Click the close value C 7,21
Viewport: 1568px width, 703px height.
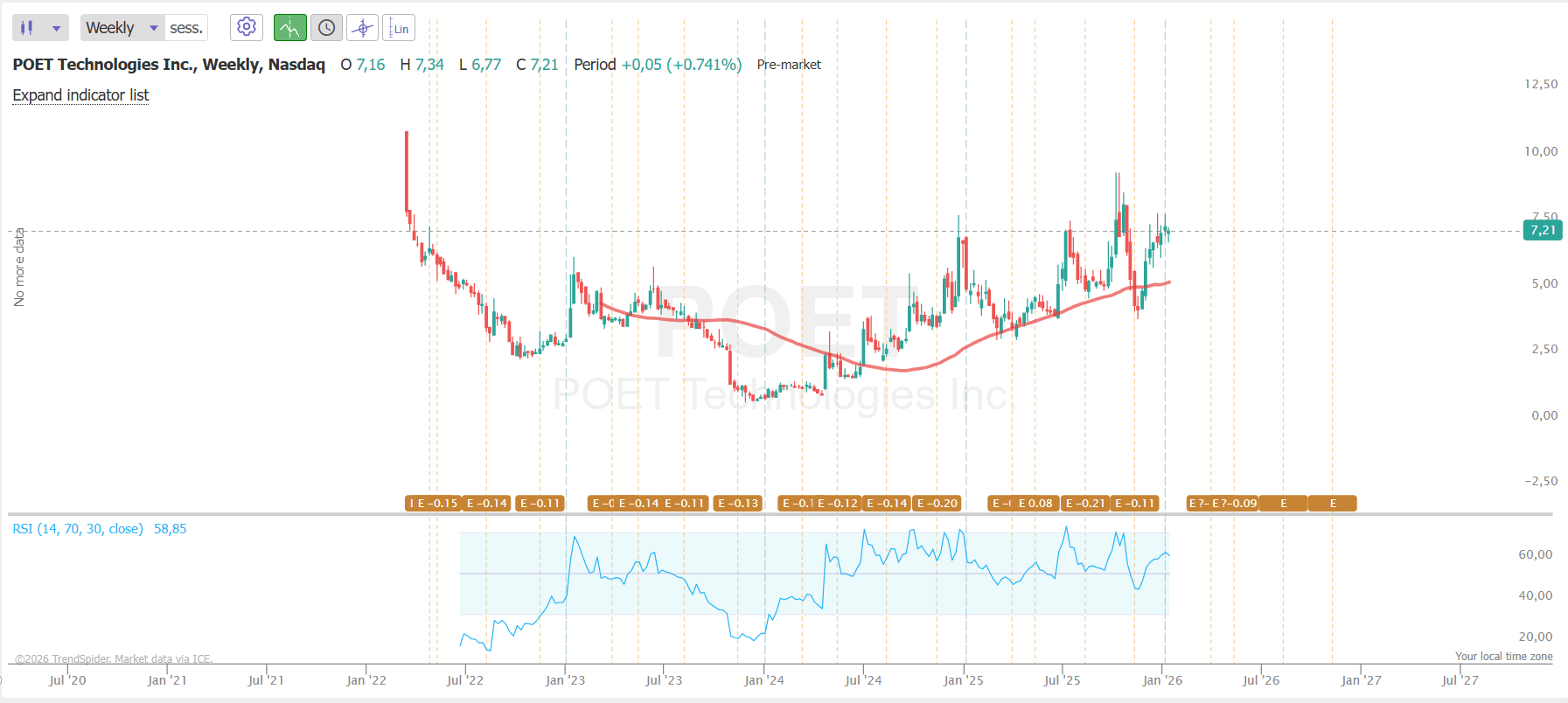point(537,65)
